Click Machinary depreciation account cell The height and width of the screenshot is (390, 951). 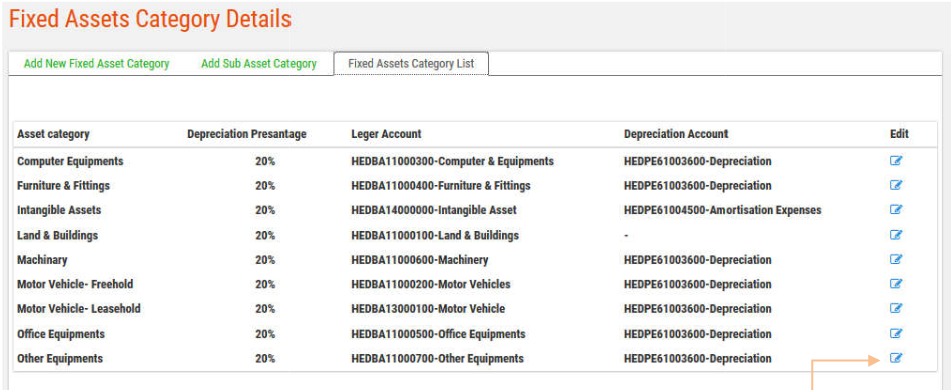click(698, 260)
